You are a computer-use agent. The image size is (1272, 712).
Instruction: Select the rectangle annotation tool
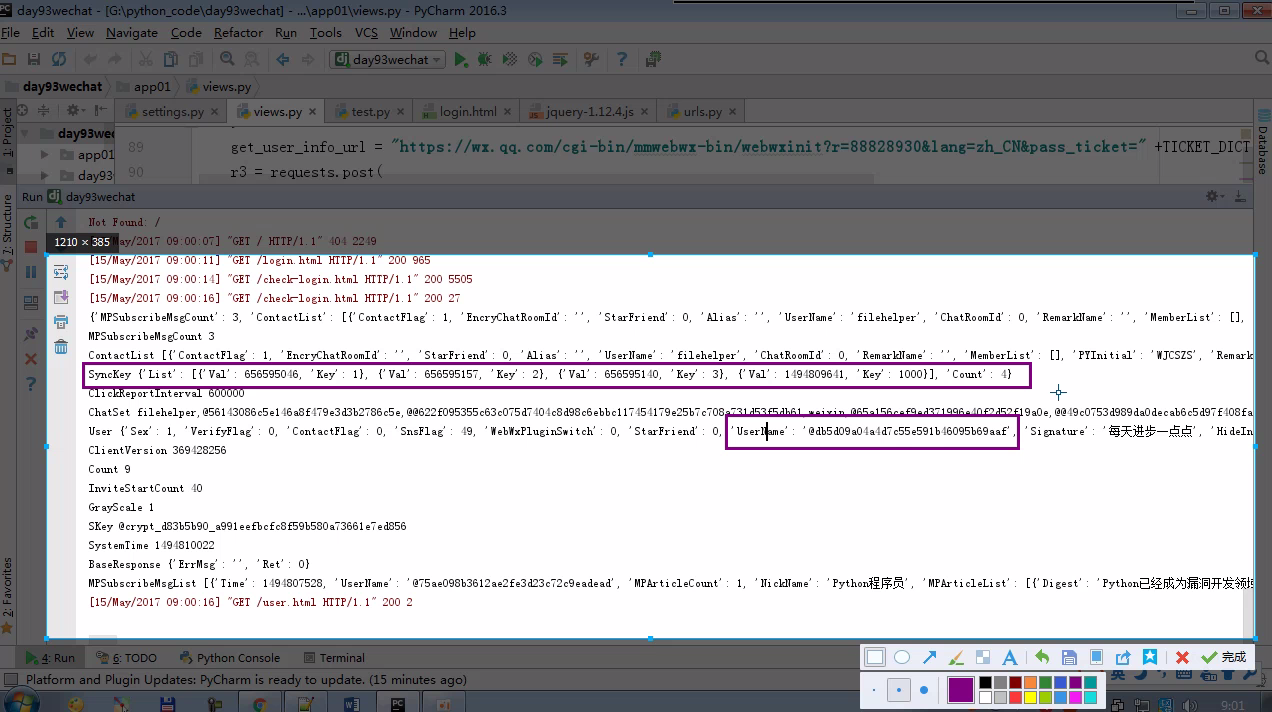coord(875,657)
